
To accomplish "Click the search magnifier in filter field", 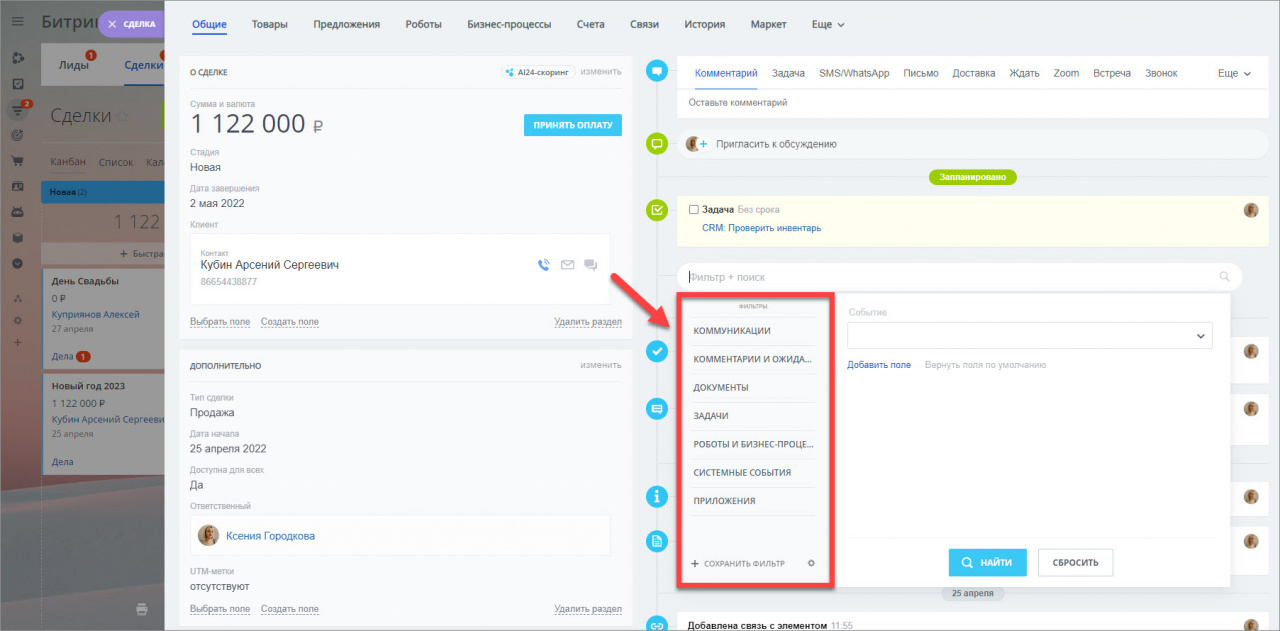I will [x=1224, y=277].
